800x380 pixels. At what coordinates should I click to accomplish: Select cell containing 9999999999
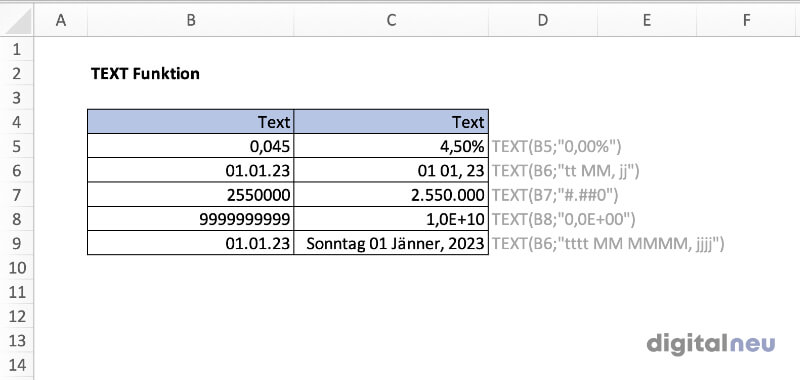(x=191, y=219)
